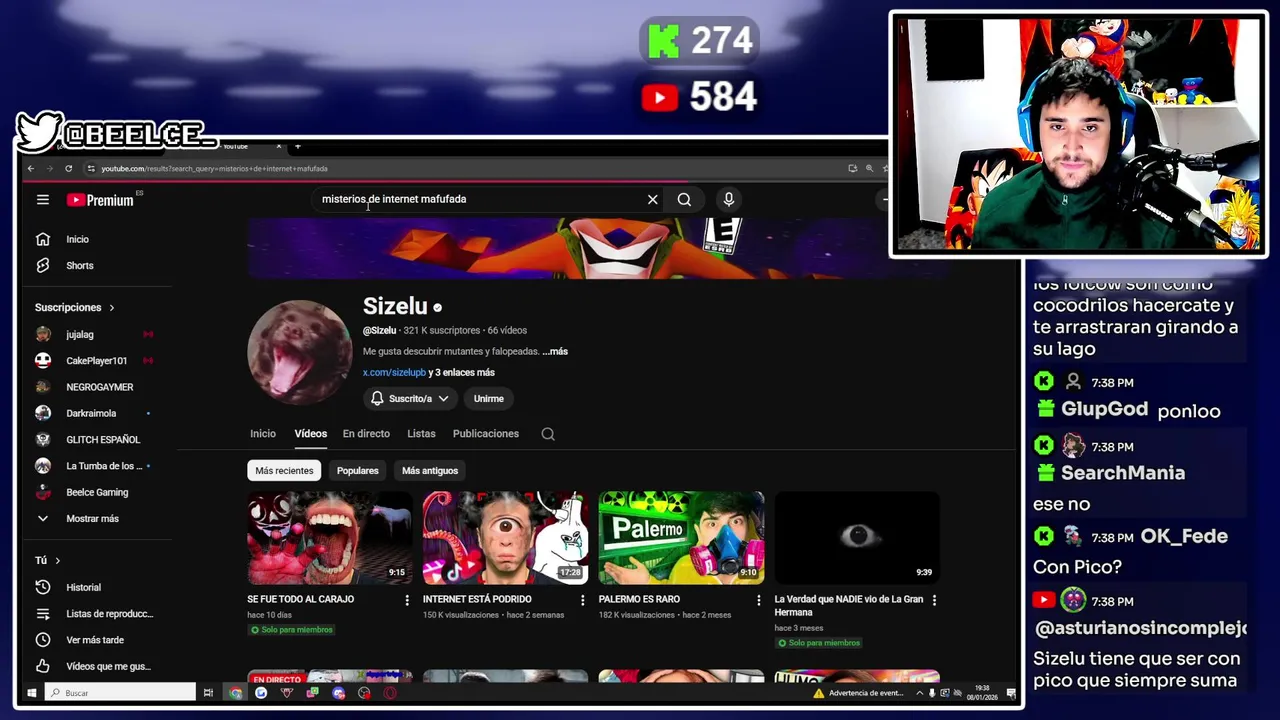Open the taskbar clock showing 19:38

click(x=981, y=693)
